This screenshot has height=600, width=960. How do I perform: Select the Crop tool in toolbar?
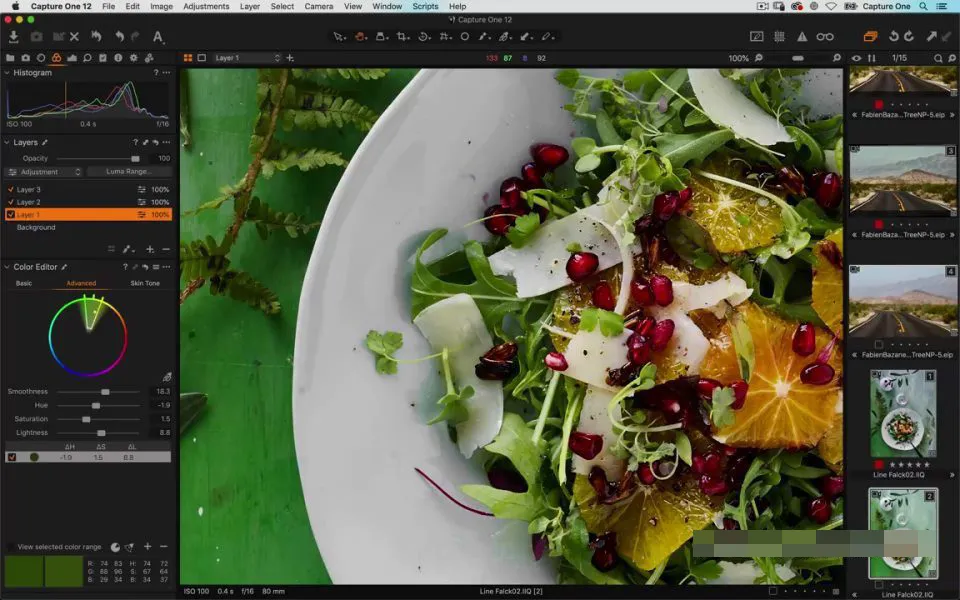[402, 37]
